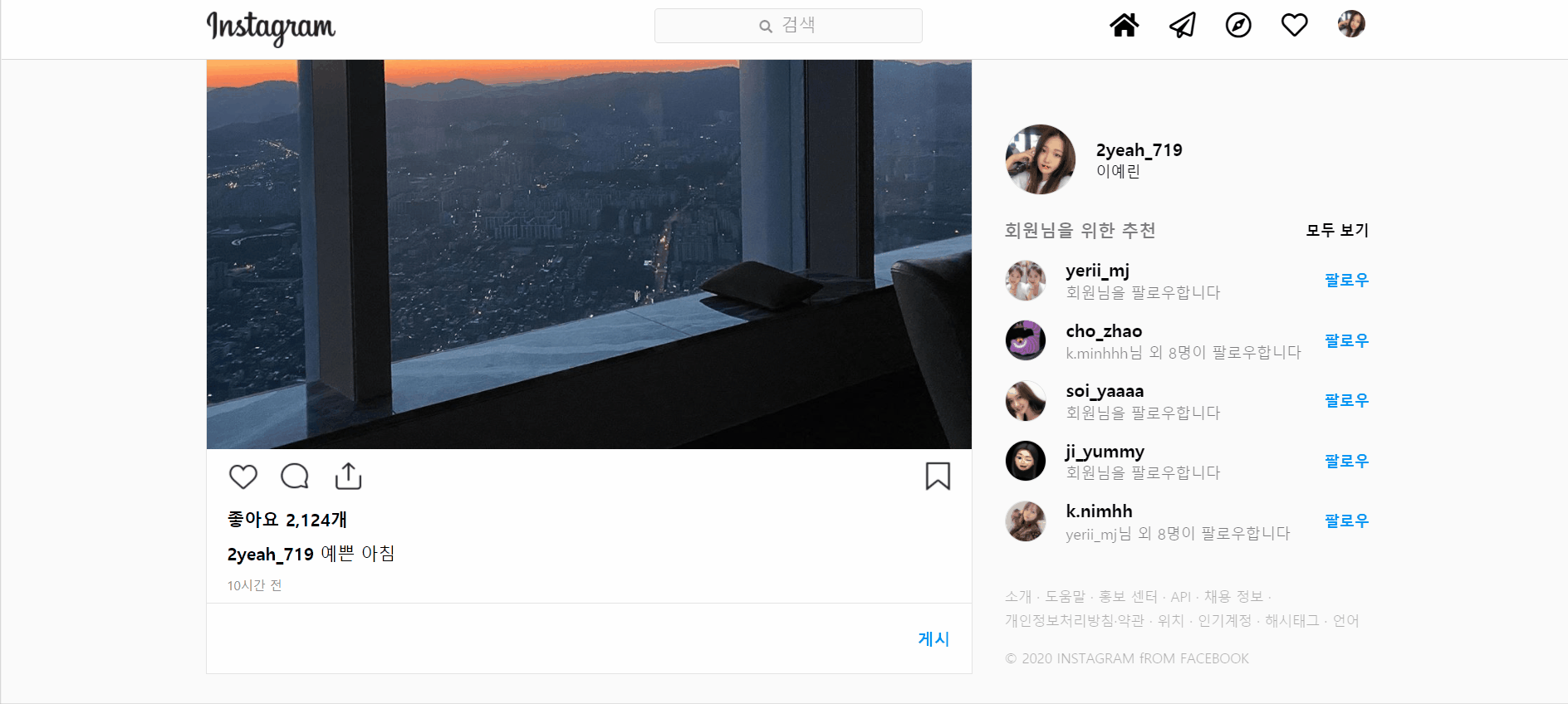Follow k.nimhh with 팔로우 button
Image resolution: width=1568 pixels, height=704 pixels.
pyautogui.click(x=1346, y=521)
